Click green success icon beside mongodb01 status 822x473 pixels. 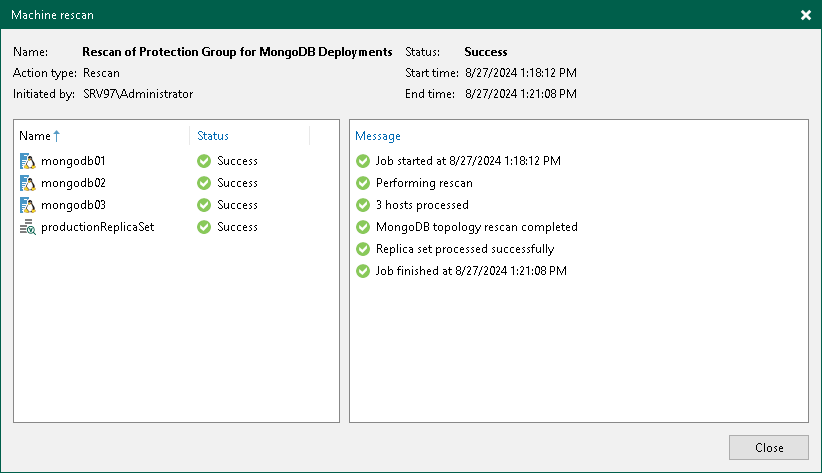(204, 161)
